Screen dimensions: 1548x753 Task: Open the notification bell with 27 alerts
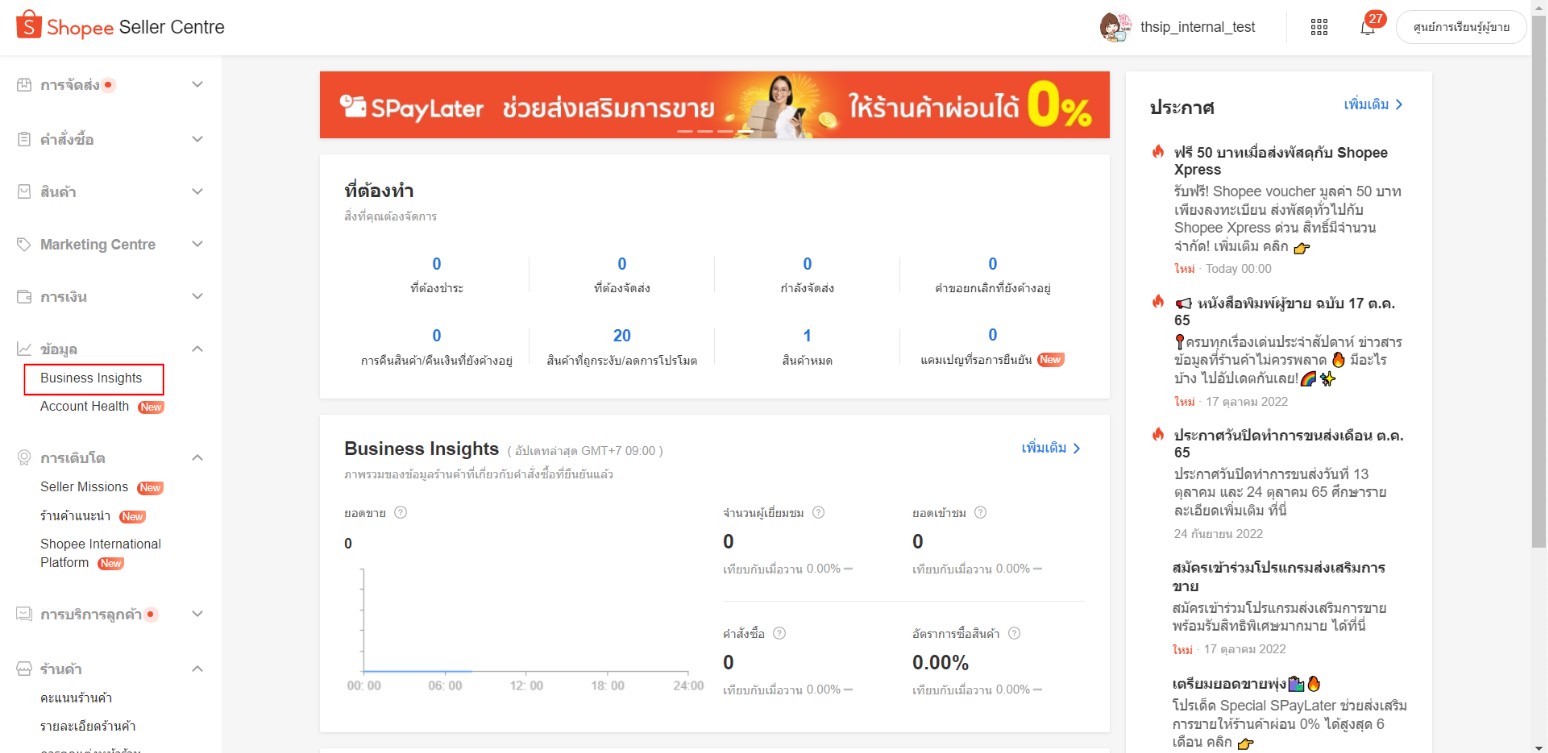tap(1368, 26)
